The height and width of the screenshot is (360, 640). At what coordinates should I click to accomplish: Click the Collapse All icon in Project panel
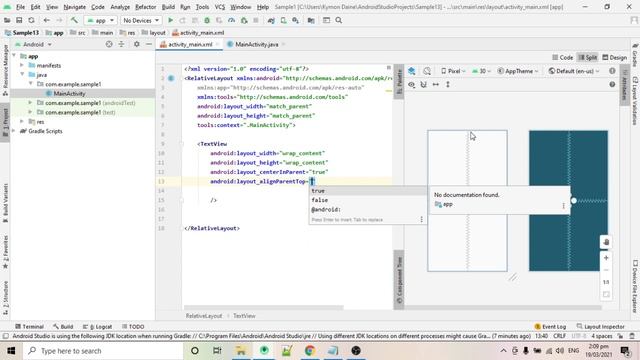click(x=121, y=44)
